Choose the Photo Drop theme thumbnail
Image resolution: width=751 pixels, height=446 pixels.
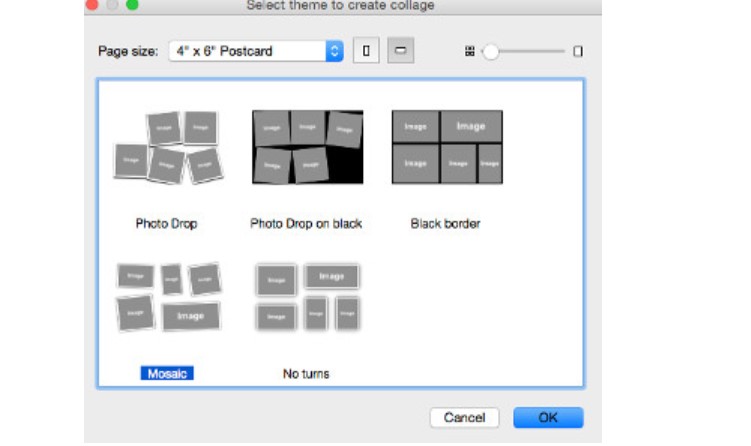pos(168,148)
